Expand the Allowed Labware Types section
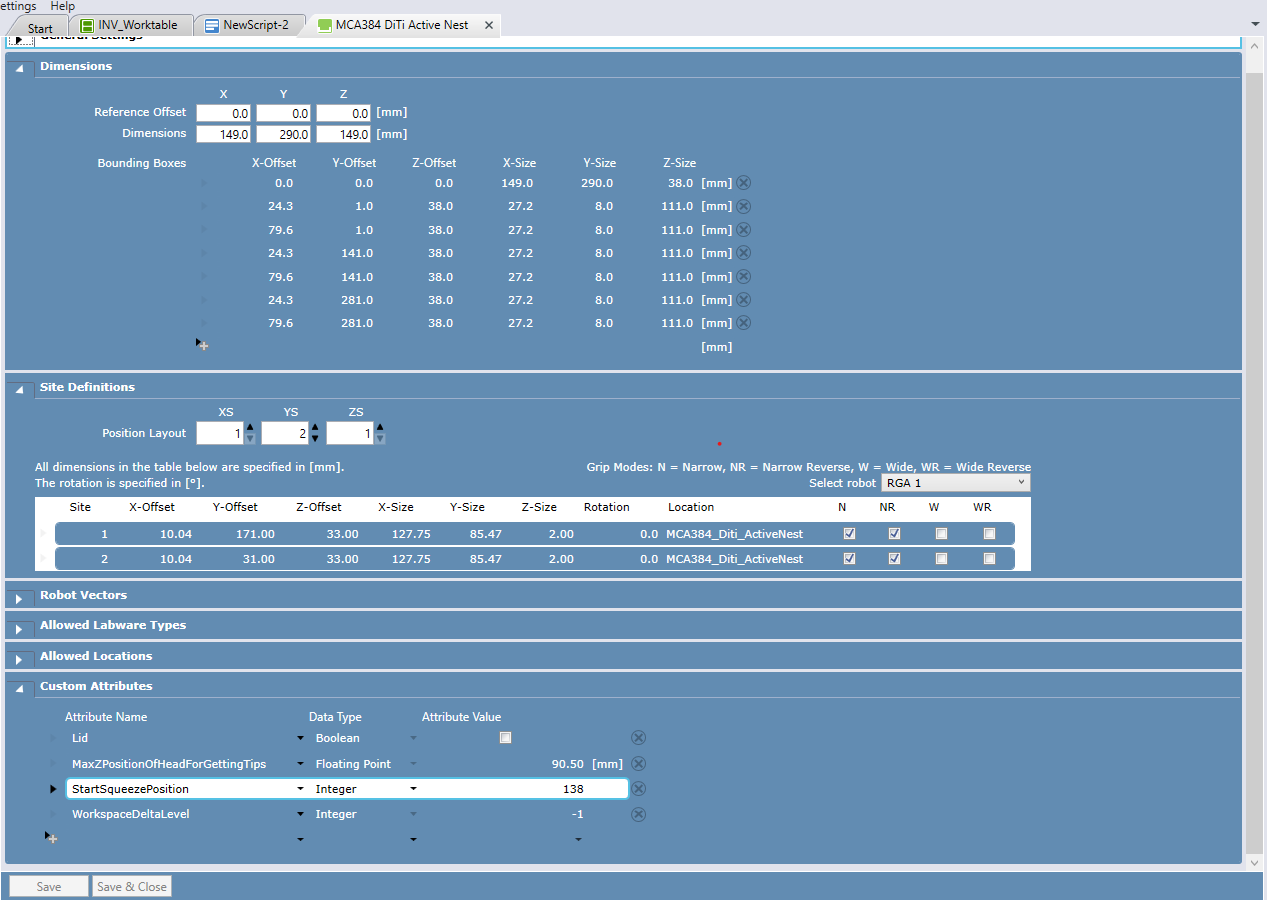This screenshot has height=900, width=1267. click(19, 629)
